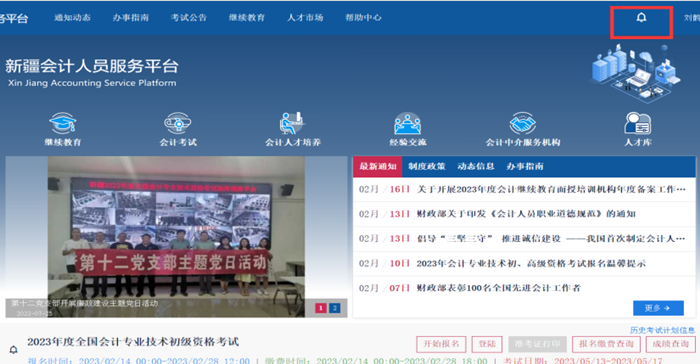Select carousel slide indicator 2

pyautogui.click(x=334, y=308)
